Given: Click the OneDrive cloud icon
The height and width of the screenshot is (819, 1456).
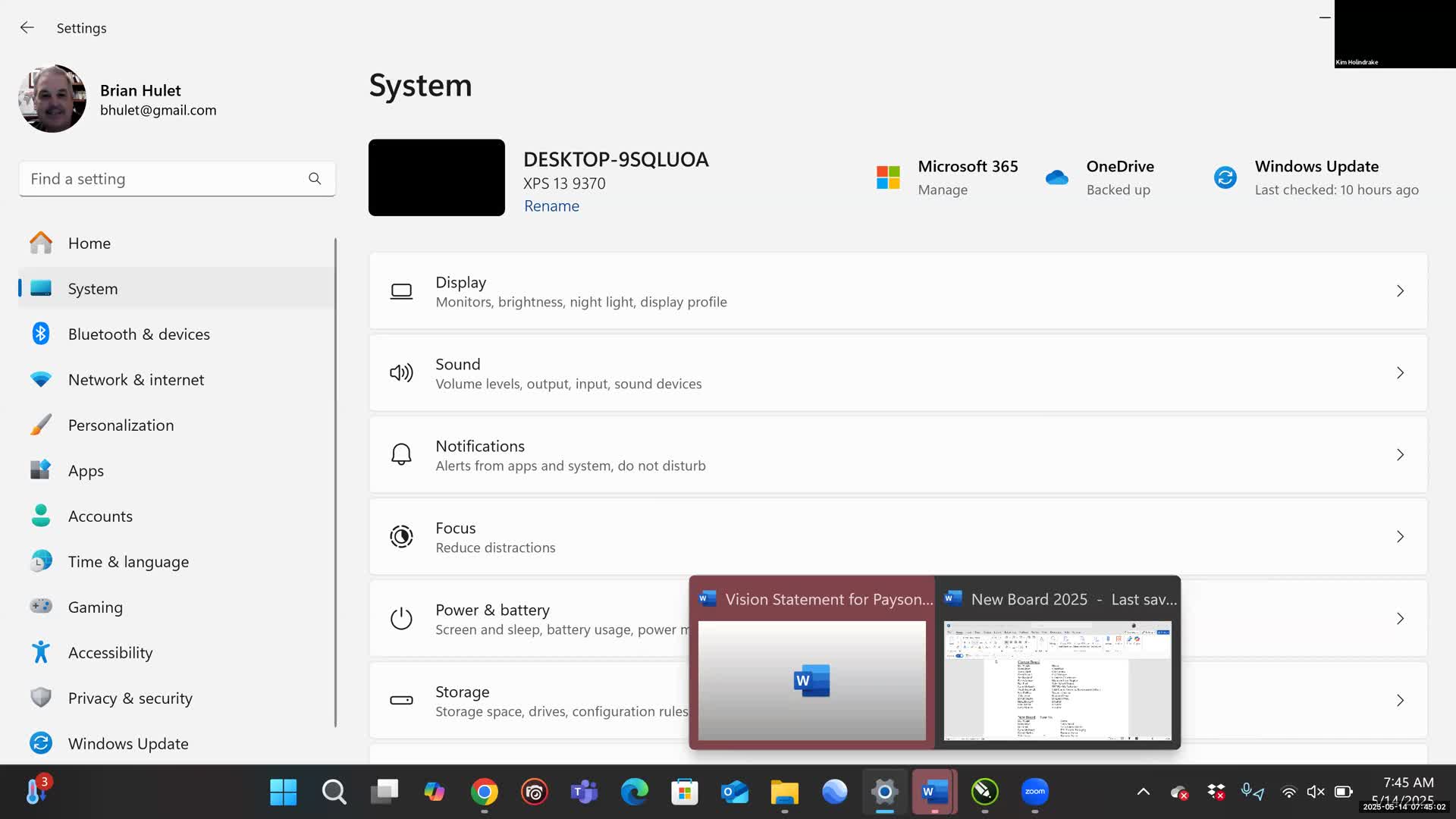Looking at the screenshot, I should tap(1056, 177).
